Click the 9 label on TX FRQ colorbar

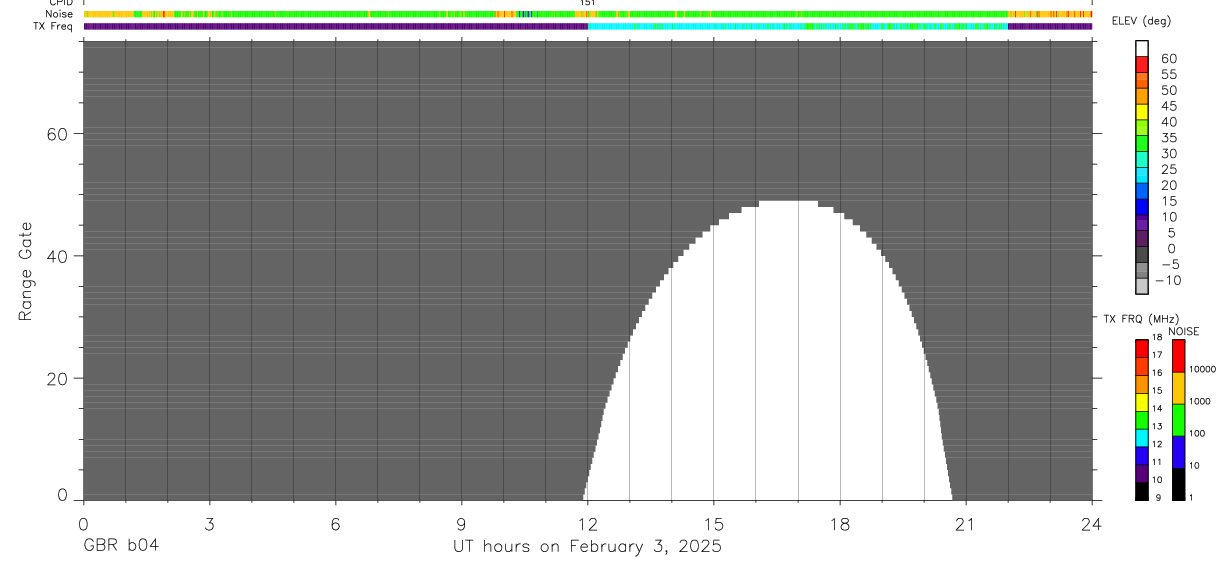point(1156,497)
